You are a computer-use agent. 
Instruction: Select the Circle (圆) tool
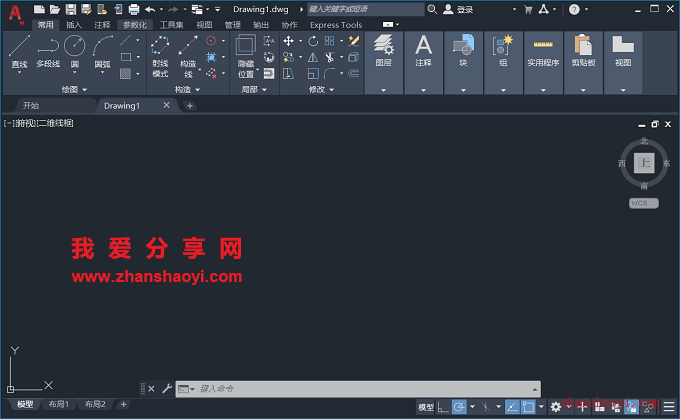[x=75, y=52]
